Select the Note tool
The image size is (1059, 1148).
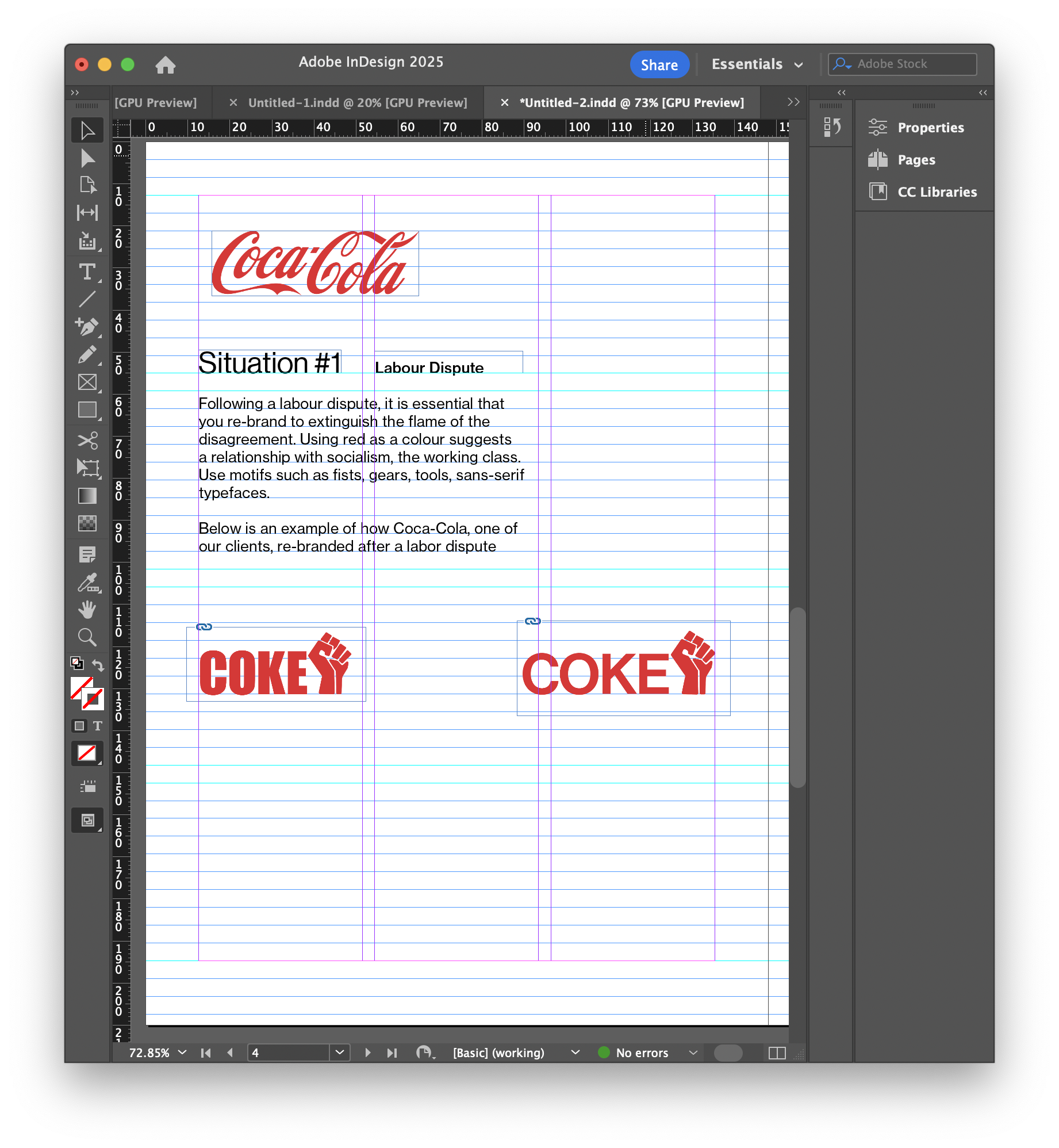(x=87, y=554)
